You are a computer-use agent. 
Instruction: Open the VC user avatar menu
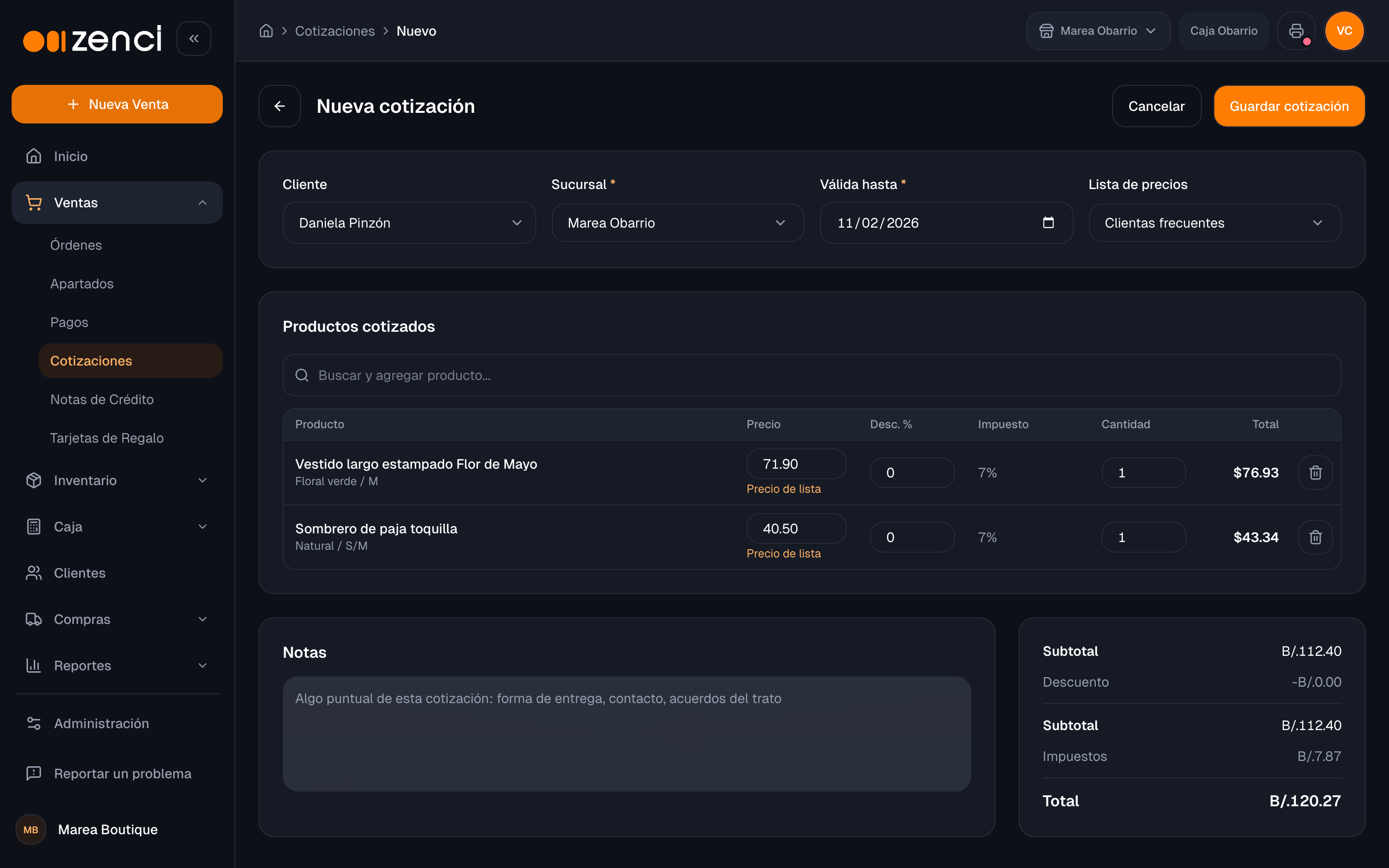coord(1344,31)
